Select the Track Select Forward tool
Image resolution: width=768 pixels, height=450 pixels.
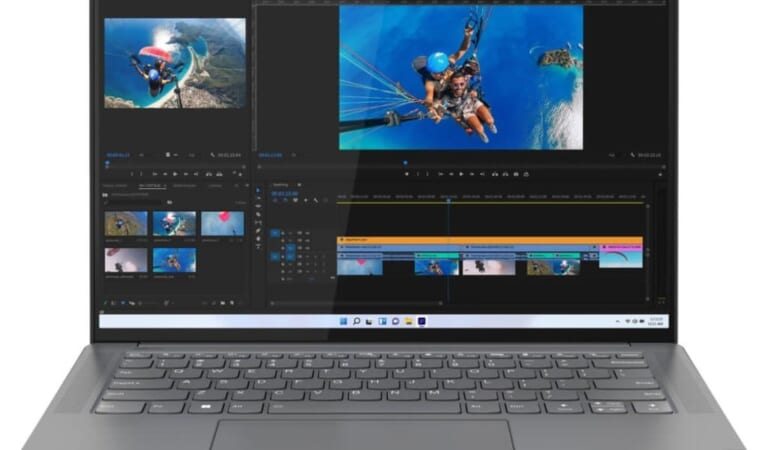[x=258, y=198]
